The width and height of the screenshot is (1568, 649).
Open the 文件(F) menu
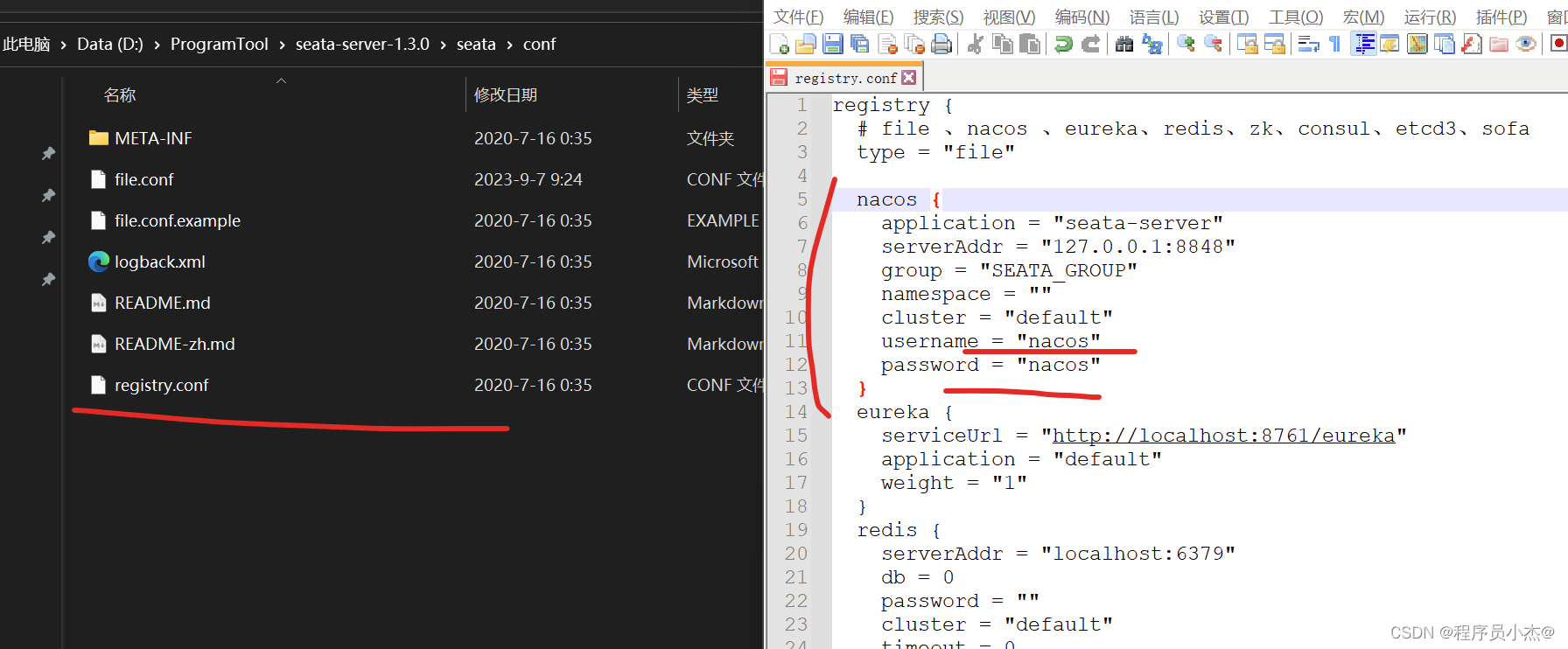798,17
